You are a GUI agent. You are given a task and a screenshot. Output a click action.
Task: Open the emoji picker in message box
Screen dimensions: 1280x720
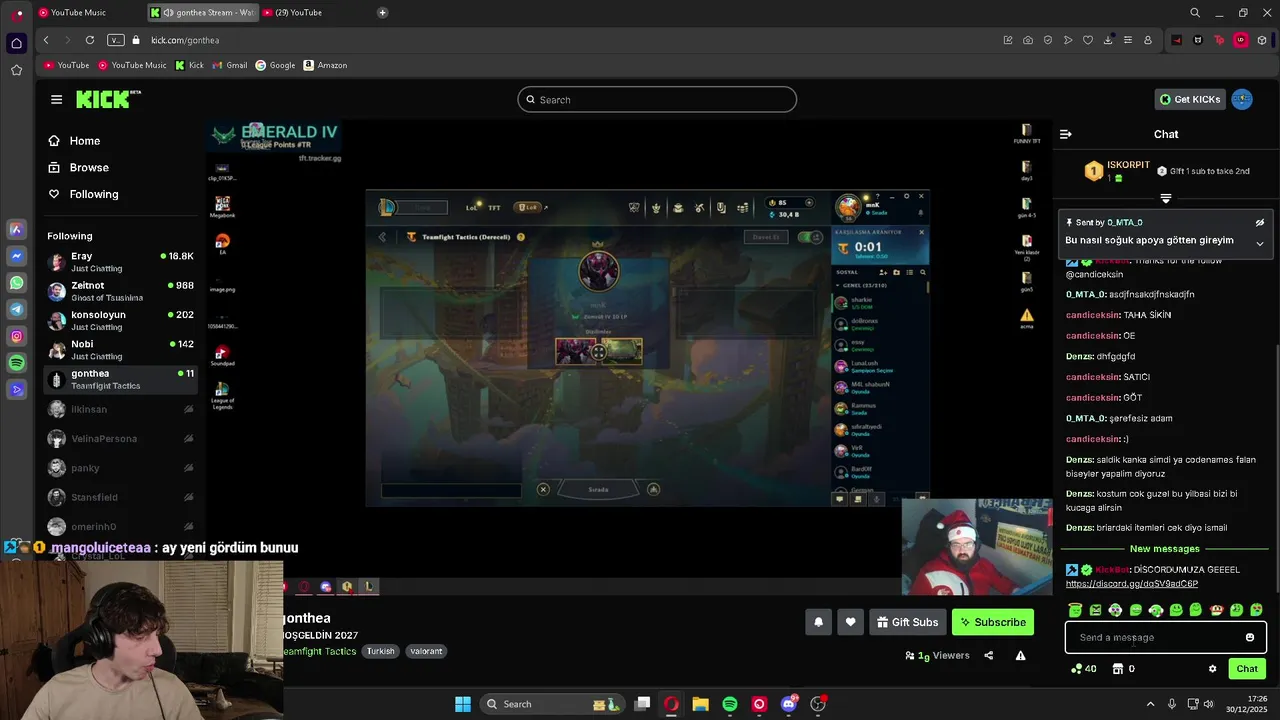pos(1250,637)
